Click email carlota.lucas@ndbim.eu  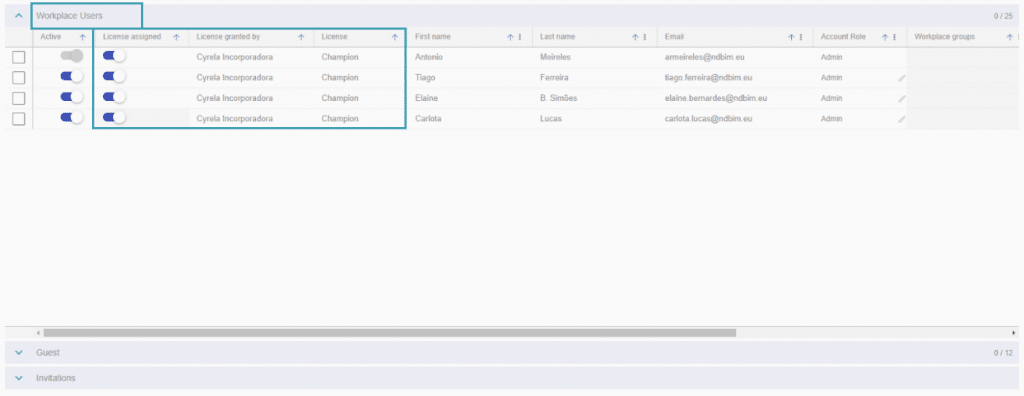[x=709, y=119]
